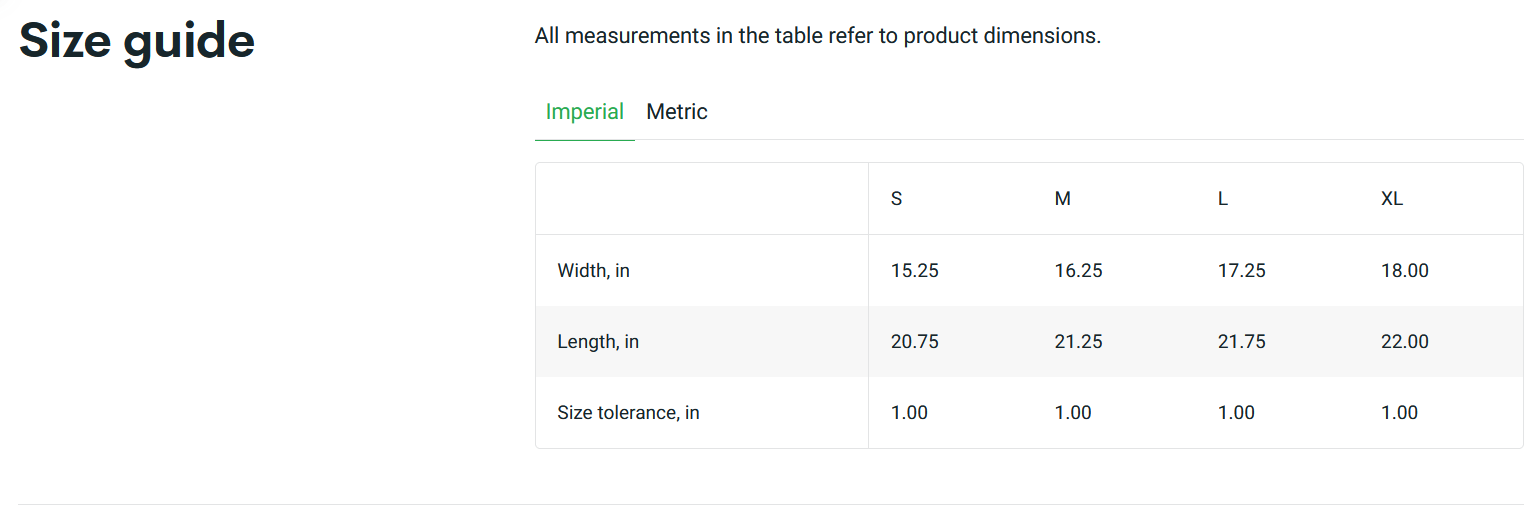
Task: Click the XL column header
Action: [1392, 199]
